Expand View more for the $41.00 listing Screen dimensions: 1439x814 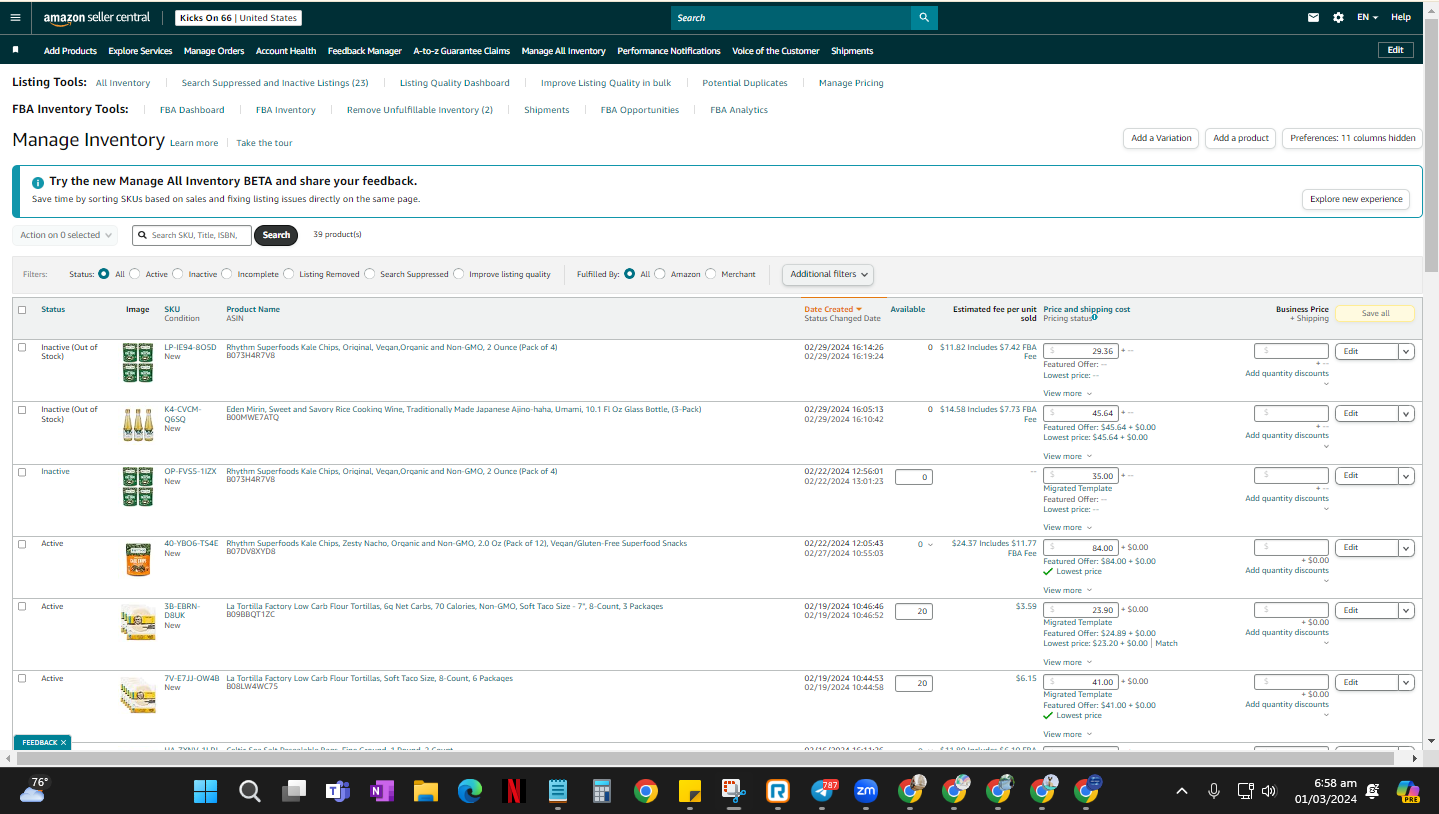click(1067, 735)
